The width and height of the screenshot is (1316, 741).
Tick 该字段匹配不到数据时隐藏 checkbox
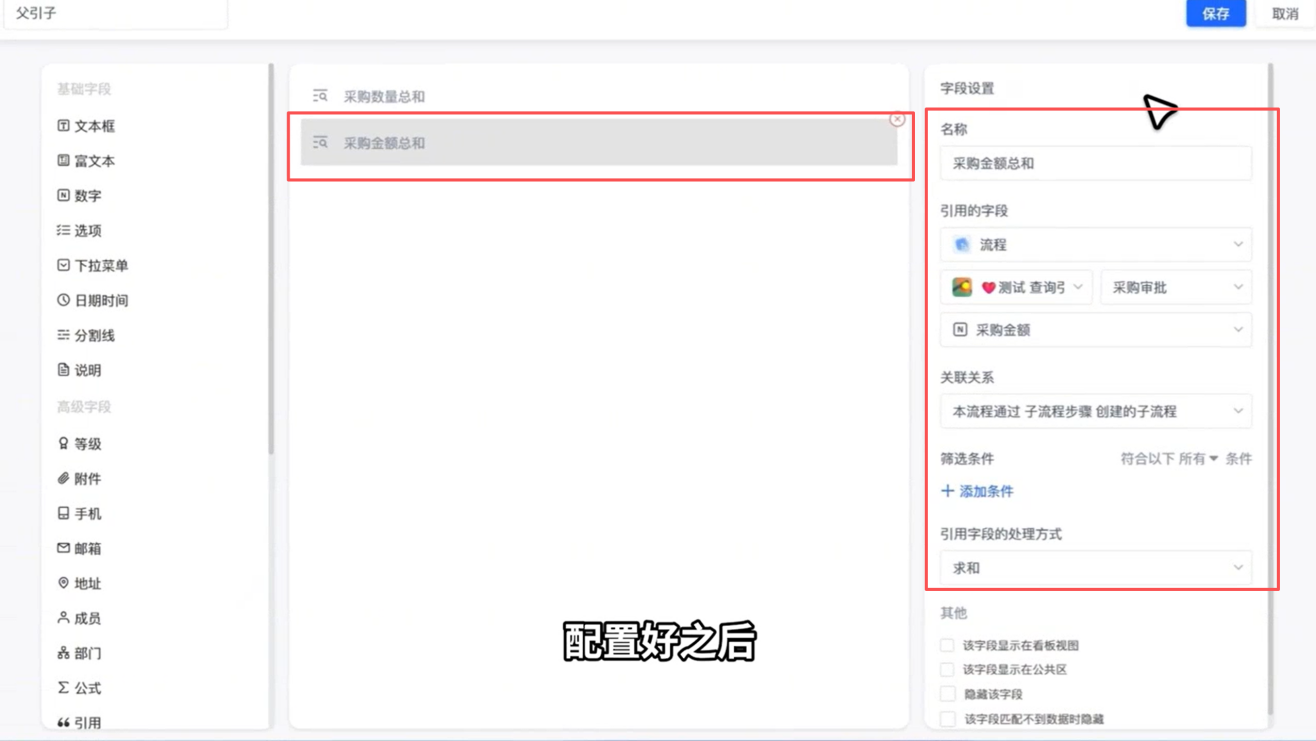coord(947,719)
